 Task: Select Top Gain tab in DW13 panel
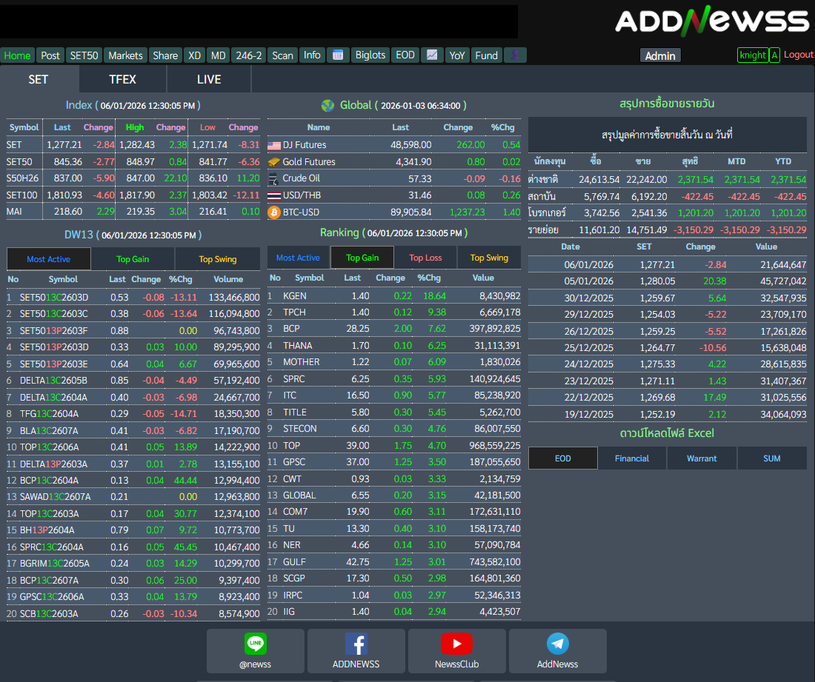point(133,259)
